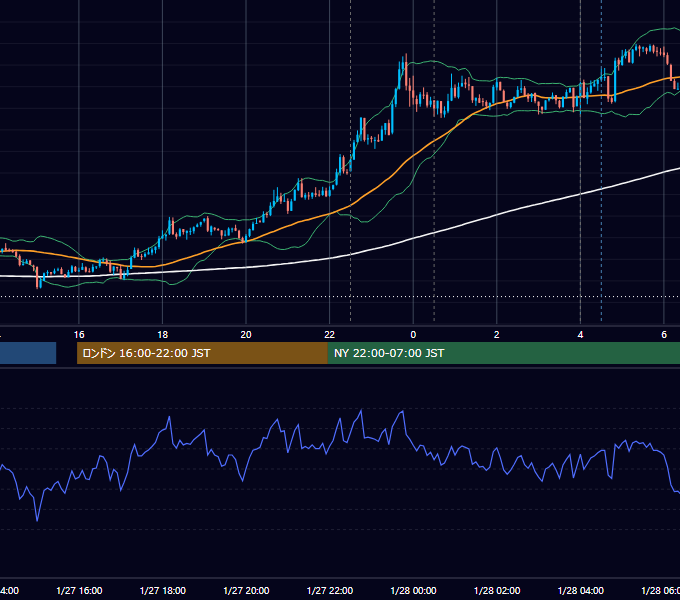Viewport: 680px width, 600px height.
Task: Click the 1/28 02:00 date label
Action: [497, 590]
